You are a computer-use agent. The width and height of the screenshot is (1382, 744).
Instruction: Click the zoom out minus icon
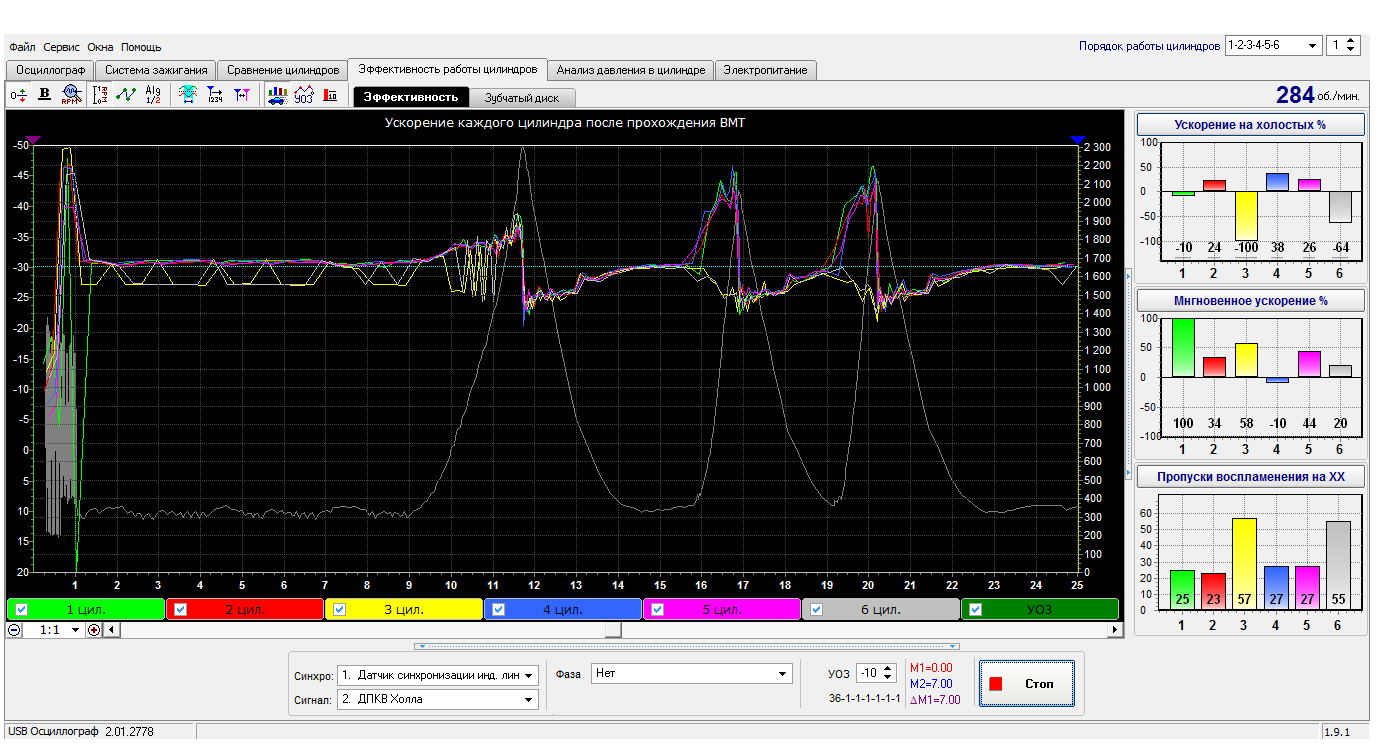click(x=14, y=630)
